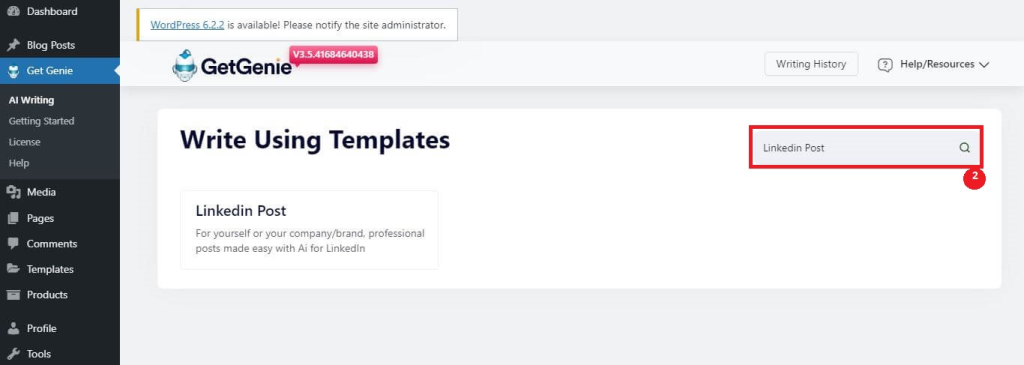Click the search magnifier icon
1024x365 pixels.
click(x=965, y=148)
